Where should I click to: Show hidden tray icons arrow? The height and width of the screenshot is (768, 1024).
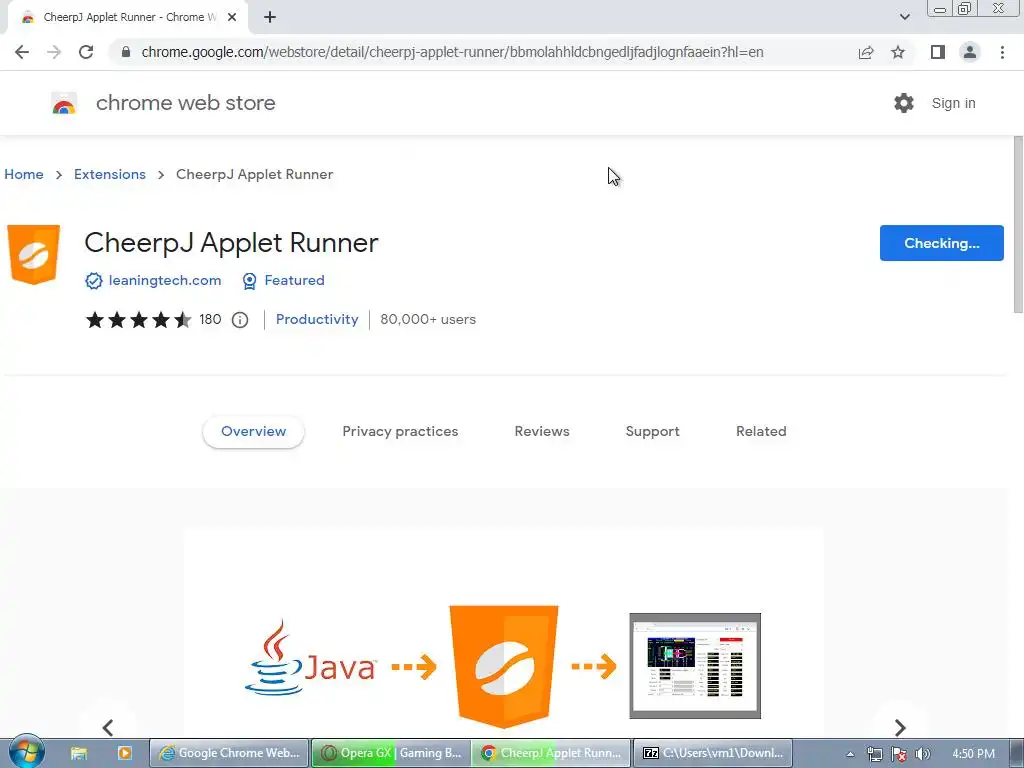(x=850, y=754)
